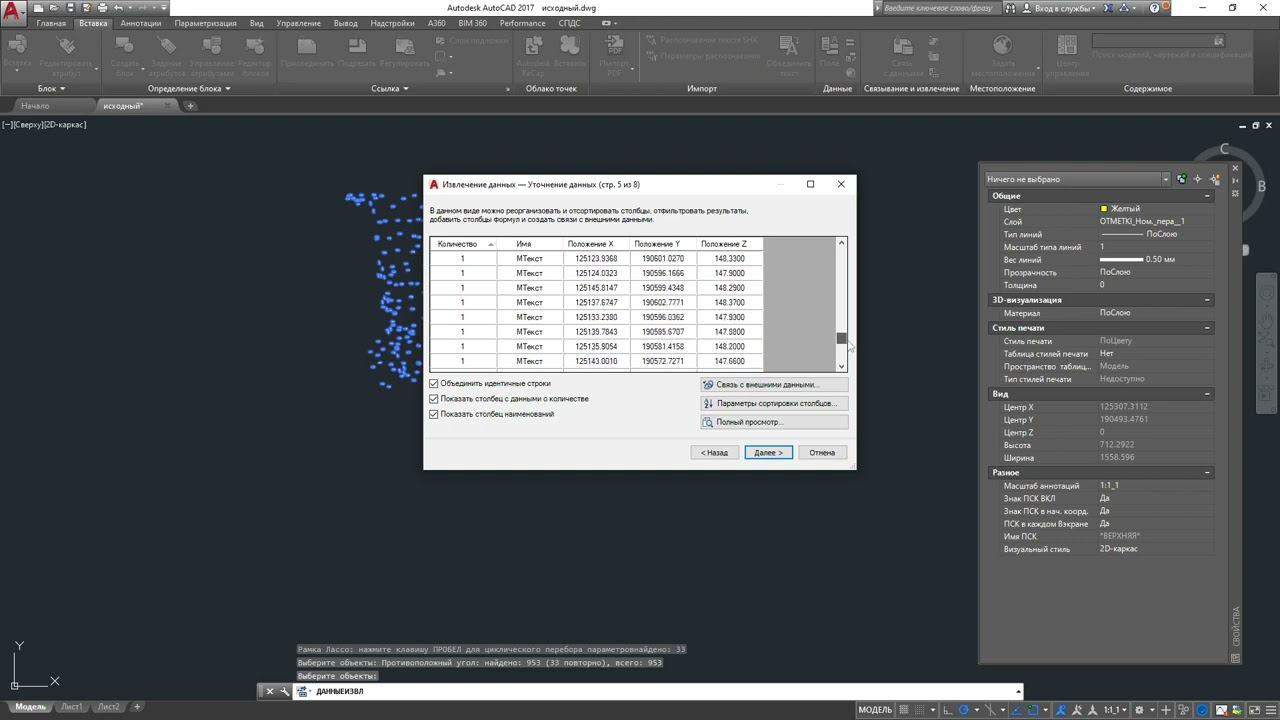The height and width of the screenshot is (720, 1280).
Task: Open the 'Аннотации' ribbon tab
Action: [140, 23]
